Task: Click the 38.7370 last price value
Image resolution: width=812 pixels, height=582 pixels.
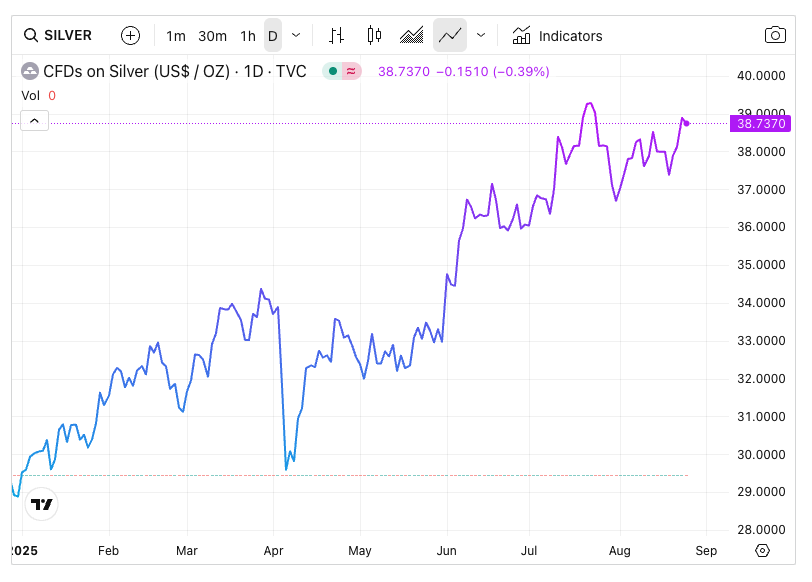Action: tap(404, 71)
